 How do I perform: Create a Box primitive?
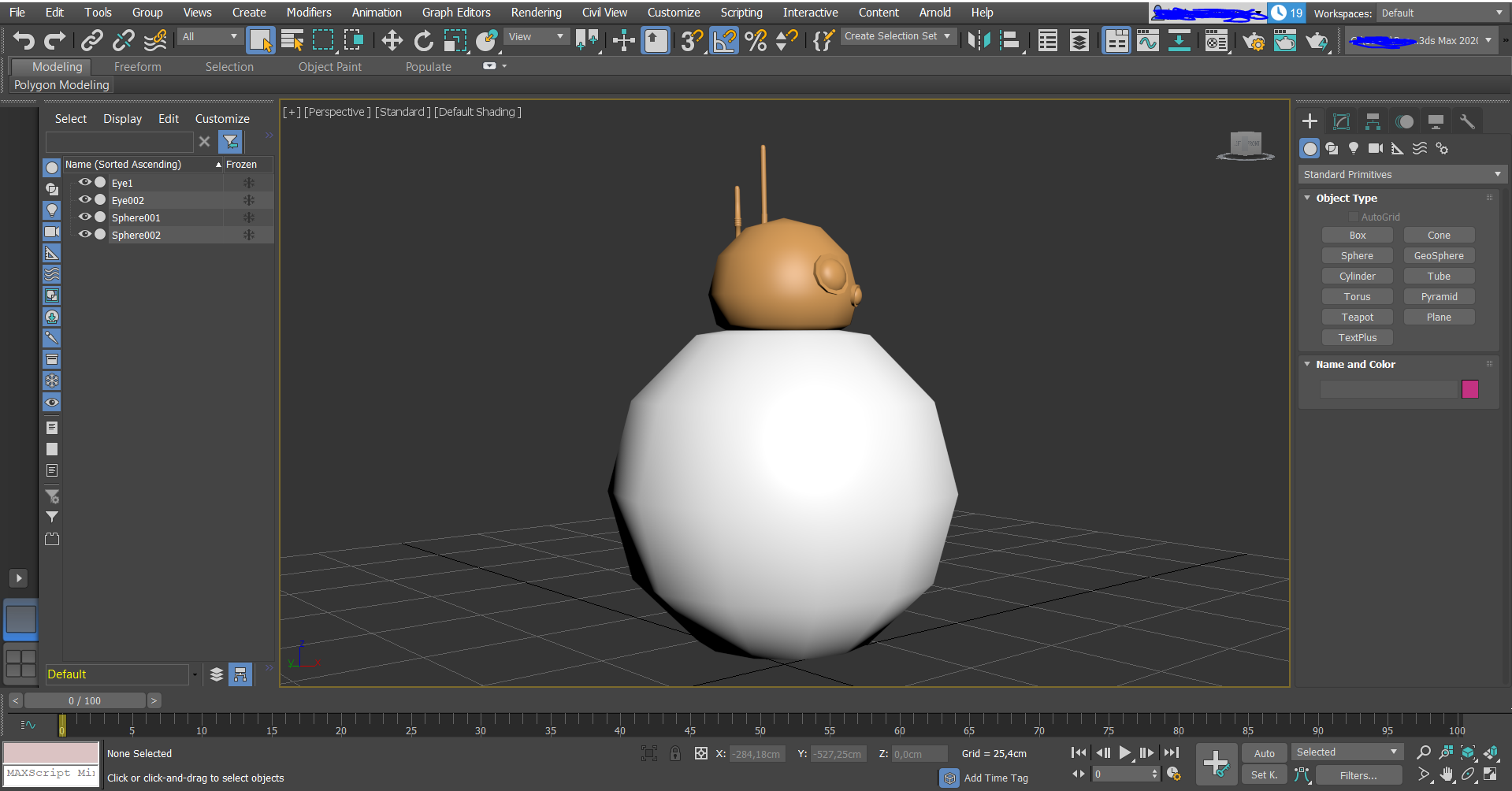pos(1357,235)
